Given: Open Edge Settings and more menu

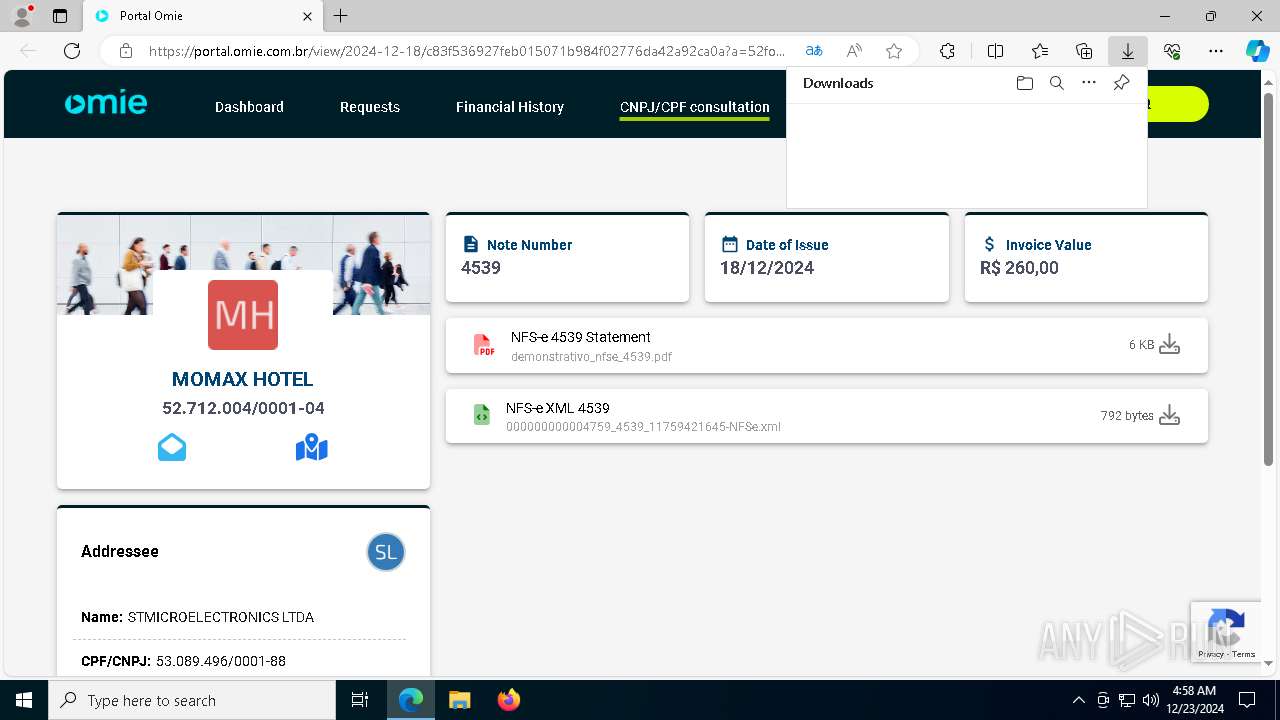Looking at the screenshot, I should [1216, 51].
